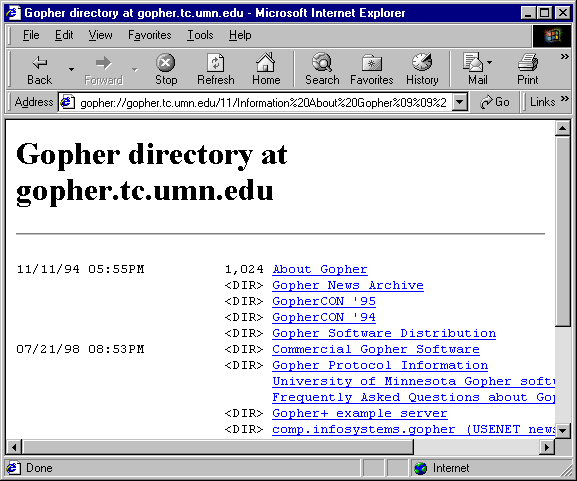Image resolution: width=577 pixels, height=481 pixels.
Task: Click the globe Internet zone icon
Action: coord(420,468)
